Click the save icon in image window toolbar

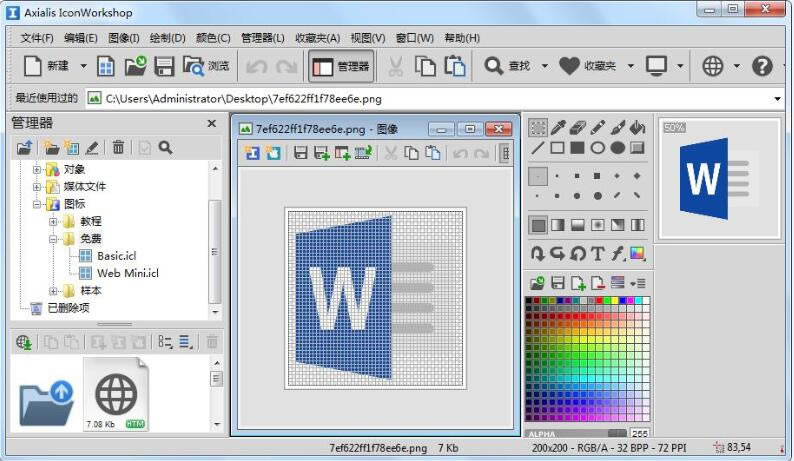tap(300, 153)
